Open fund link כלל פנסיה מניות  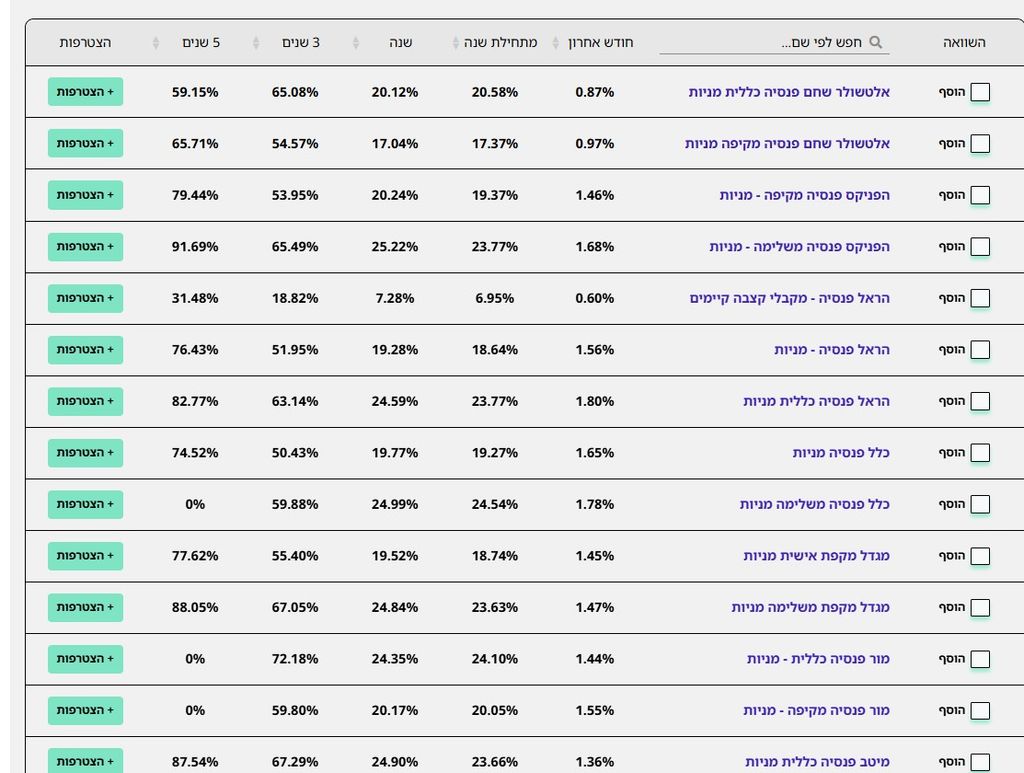click(841, 452)
